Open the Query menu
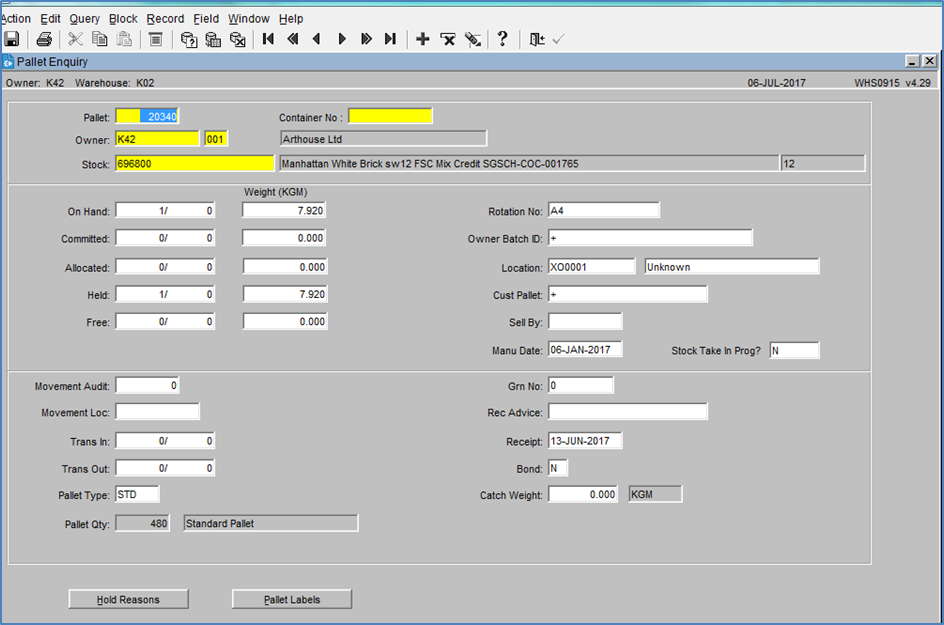944x625 pixels. pyautogui.click(x=84, y=19)
